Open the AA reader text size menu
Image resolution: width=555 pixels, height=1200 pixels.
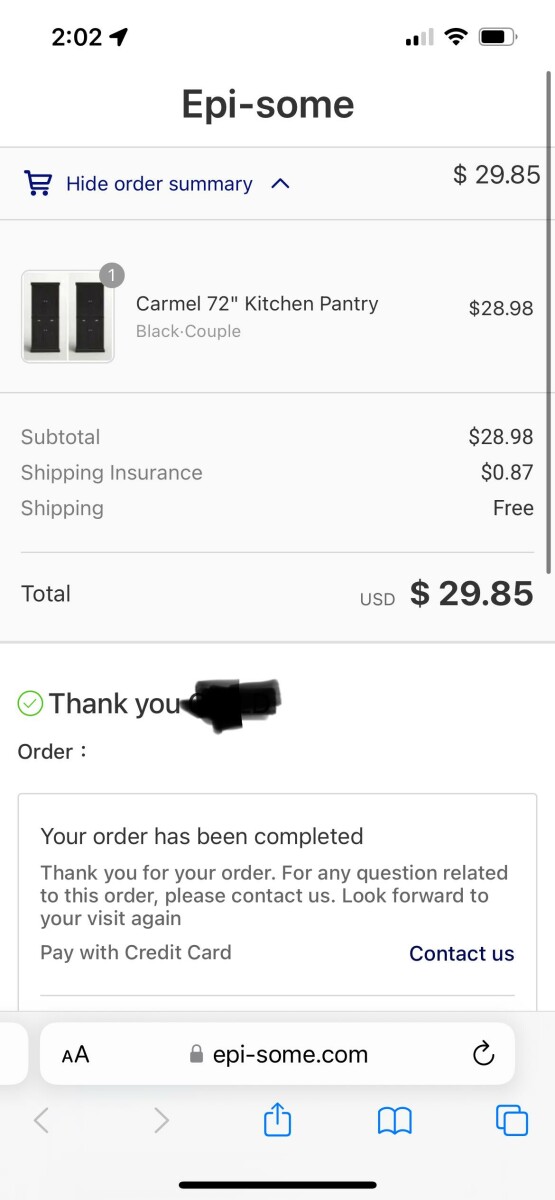point(75,1054)
